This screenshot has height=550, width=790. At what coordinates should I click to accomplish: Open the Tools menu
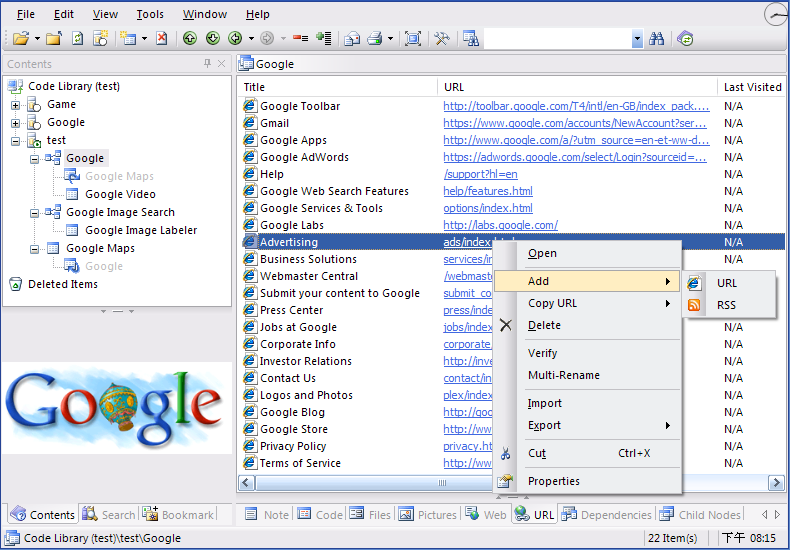pyautogui.click(x=150, y=14)
